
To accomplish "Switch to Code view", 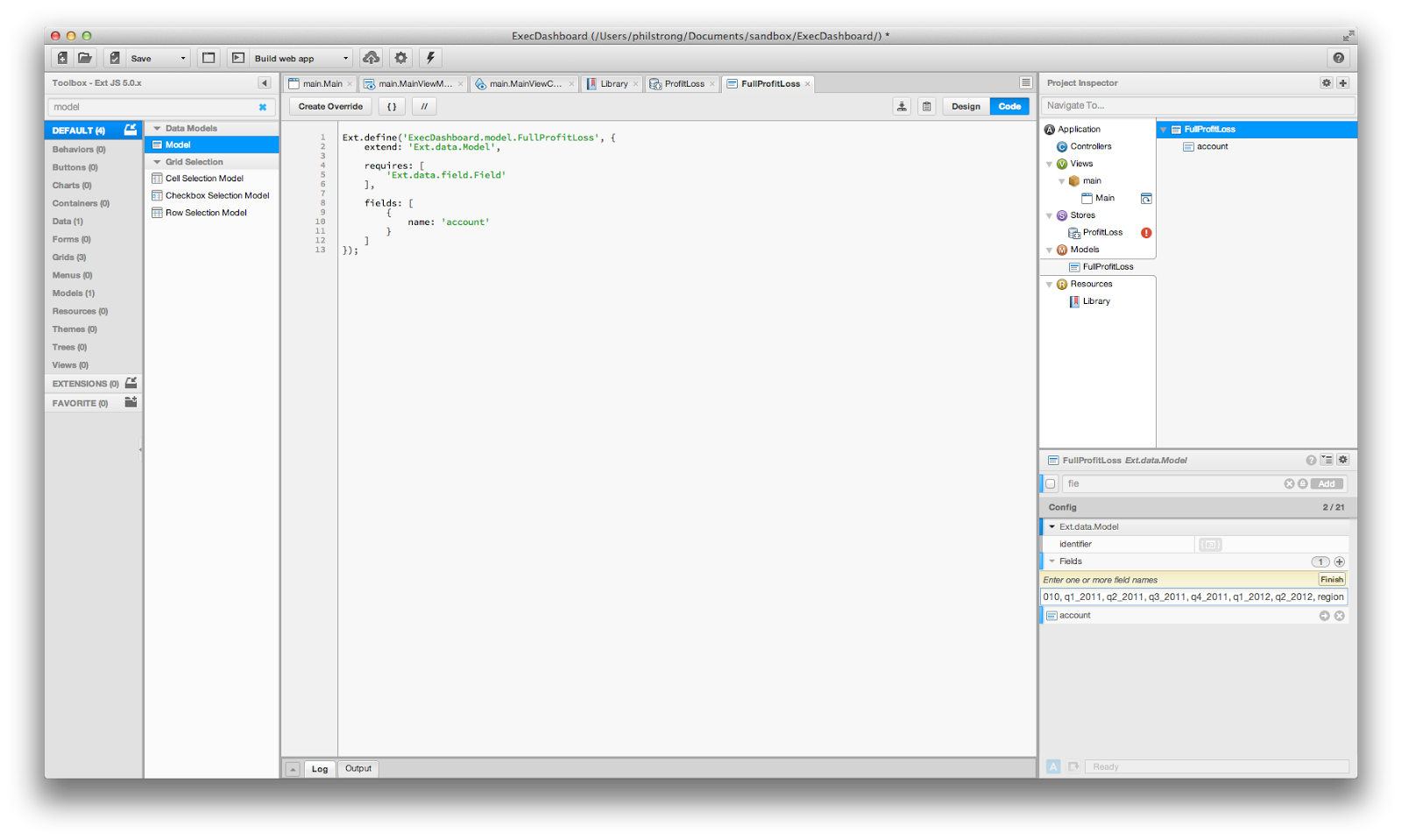I will point(1009,107).
